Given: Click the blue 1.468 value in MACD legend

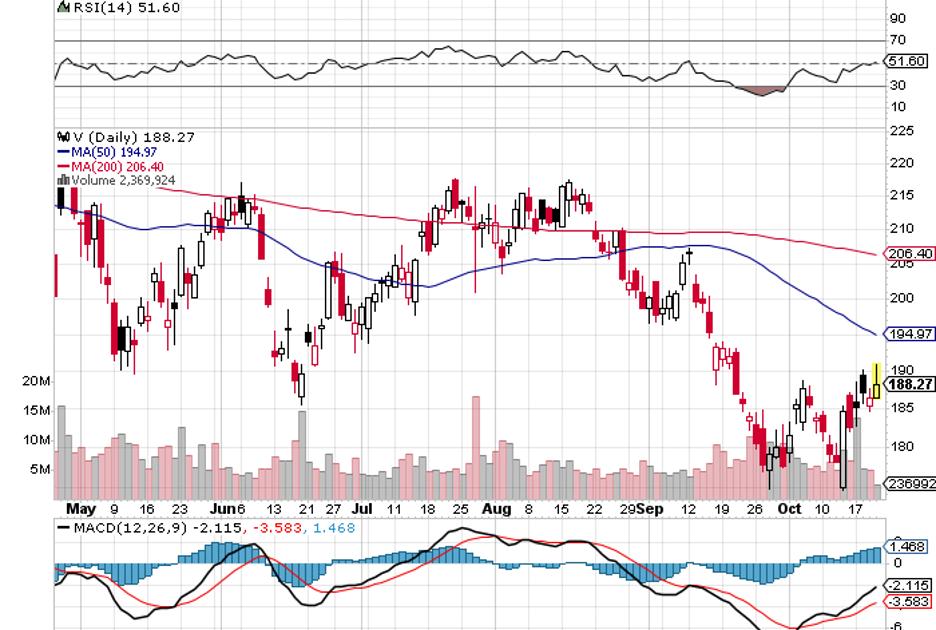Looking at the screenshot, I should 334,528.
